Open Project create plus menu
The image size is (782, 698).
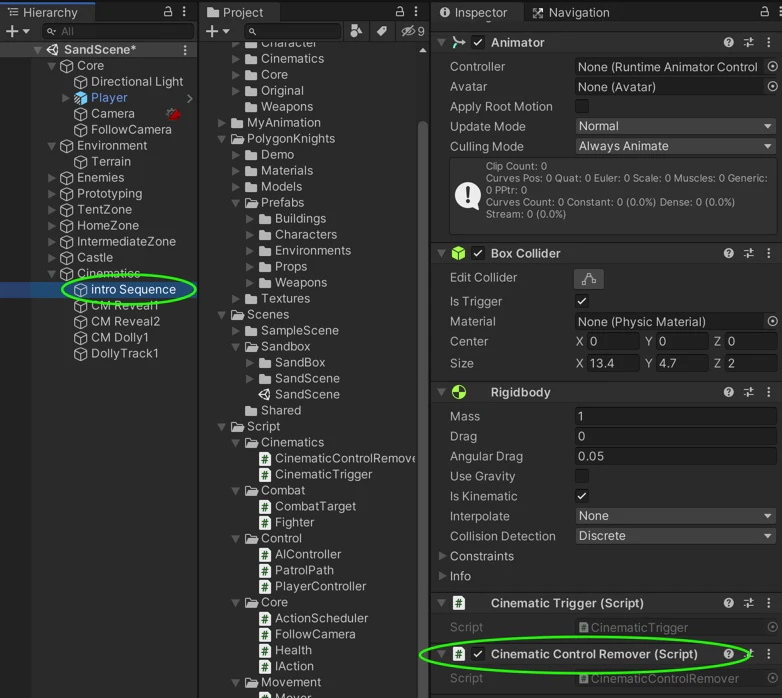pos(217,31)
